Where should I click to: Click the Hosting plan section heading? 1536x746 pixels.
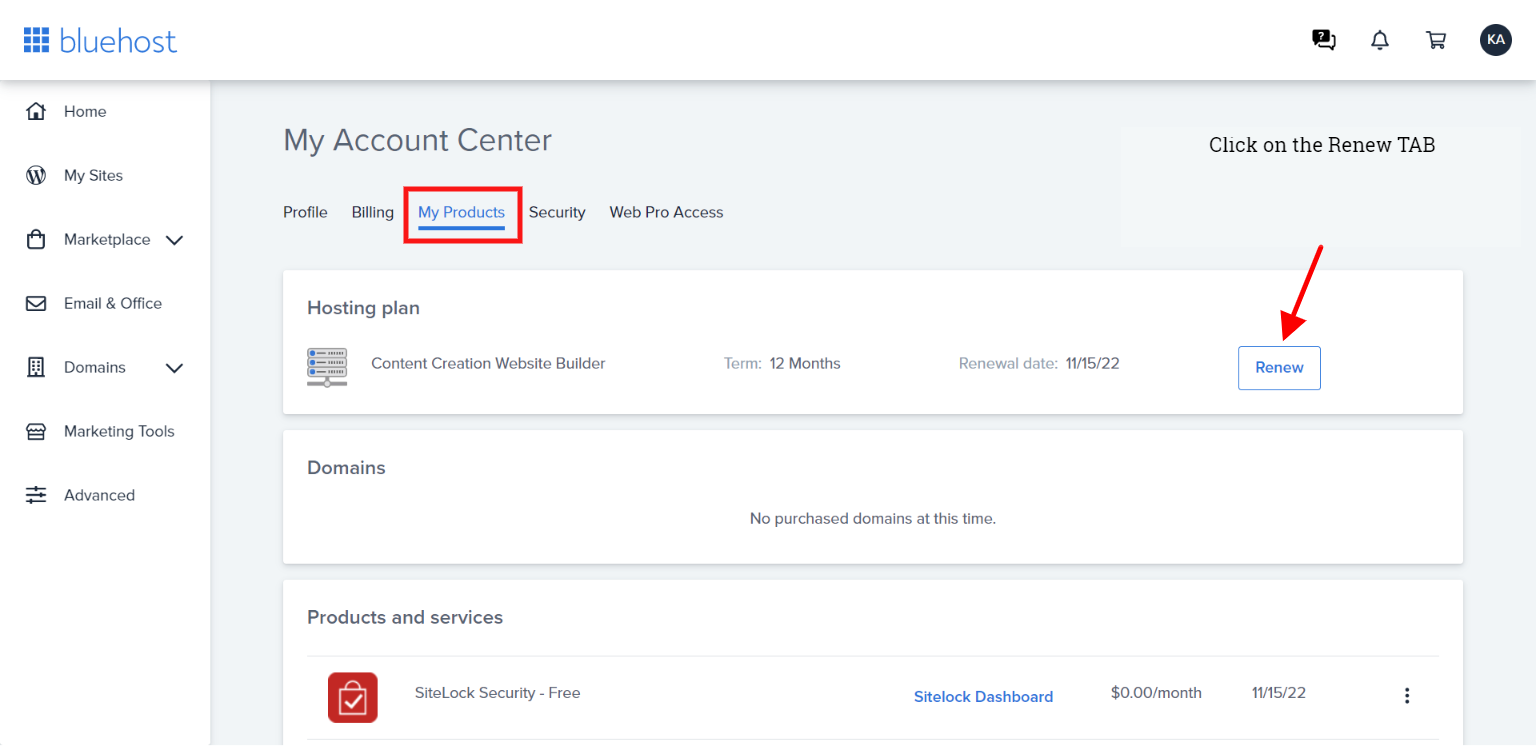[363, 308]
